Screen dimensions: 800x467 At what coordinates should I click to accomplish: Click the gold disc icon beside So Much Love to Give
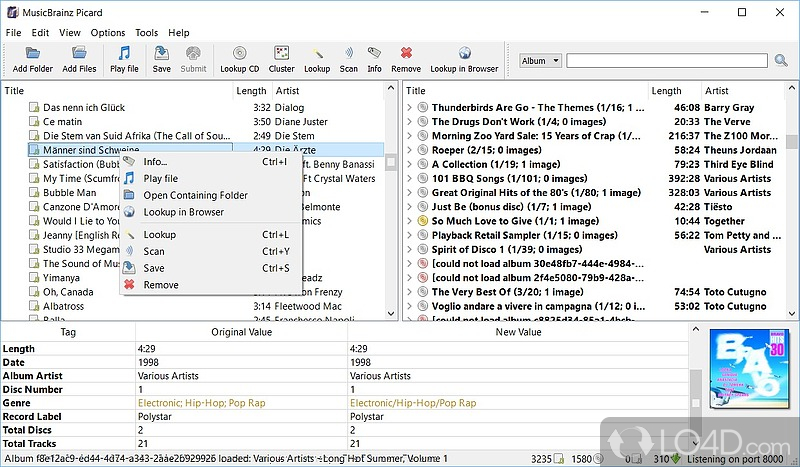pos(422,221)
